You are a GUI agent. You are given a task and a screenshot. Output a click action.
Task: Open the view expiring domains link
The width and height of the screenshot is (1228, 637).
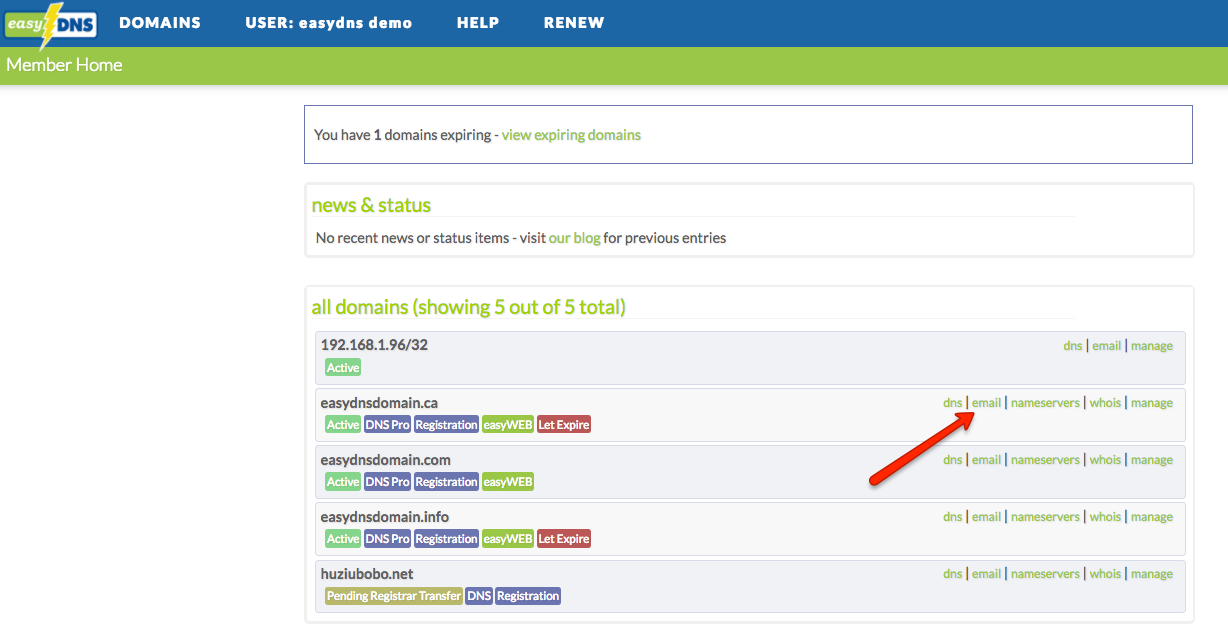tap(571, 135)
